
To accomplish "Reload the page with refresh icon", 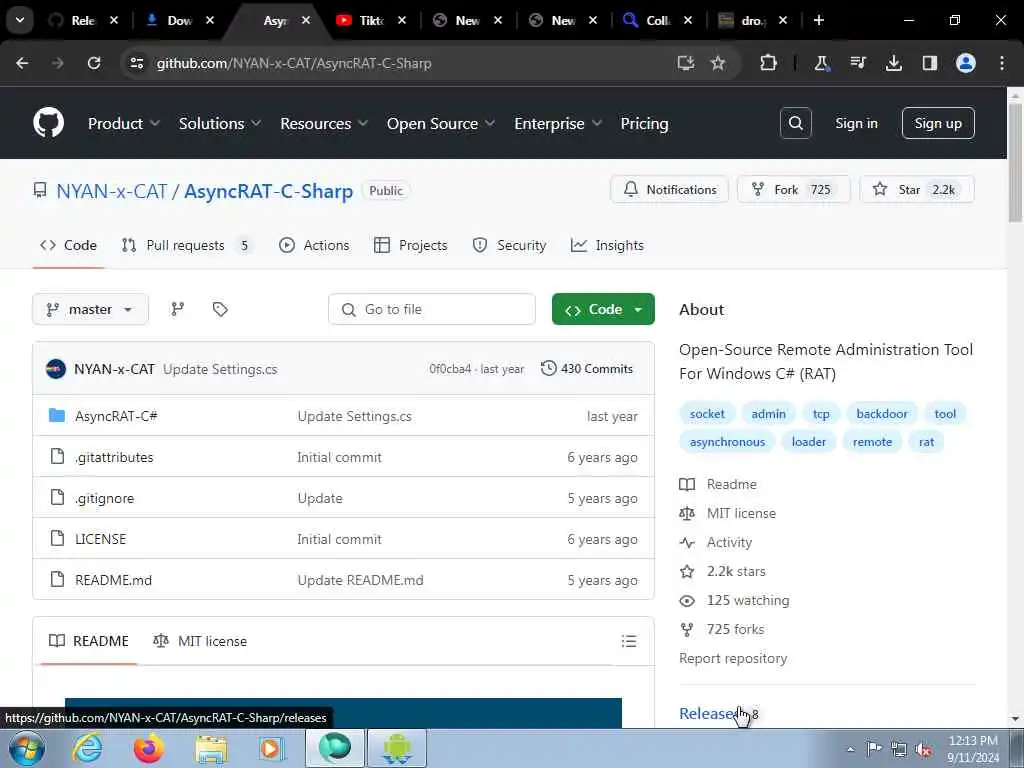I will coord(94,63).
